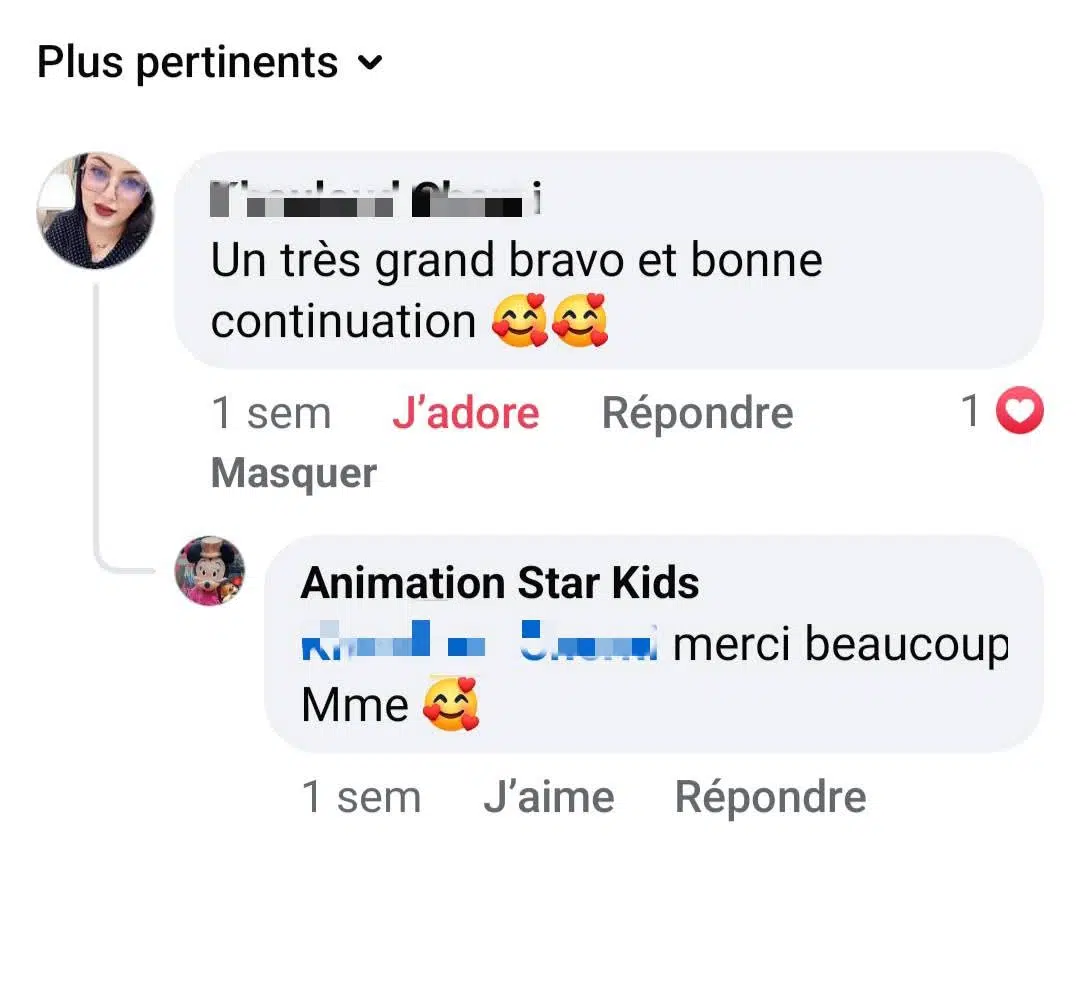This screenshot has height=983, width=1080.
Task: Click the red heart reaction icon
Action: (x=1020, y=412)
